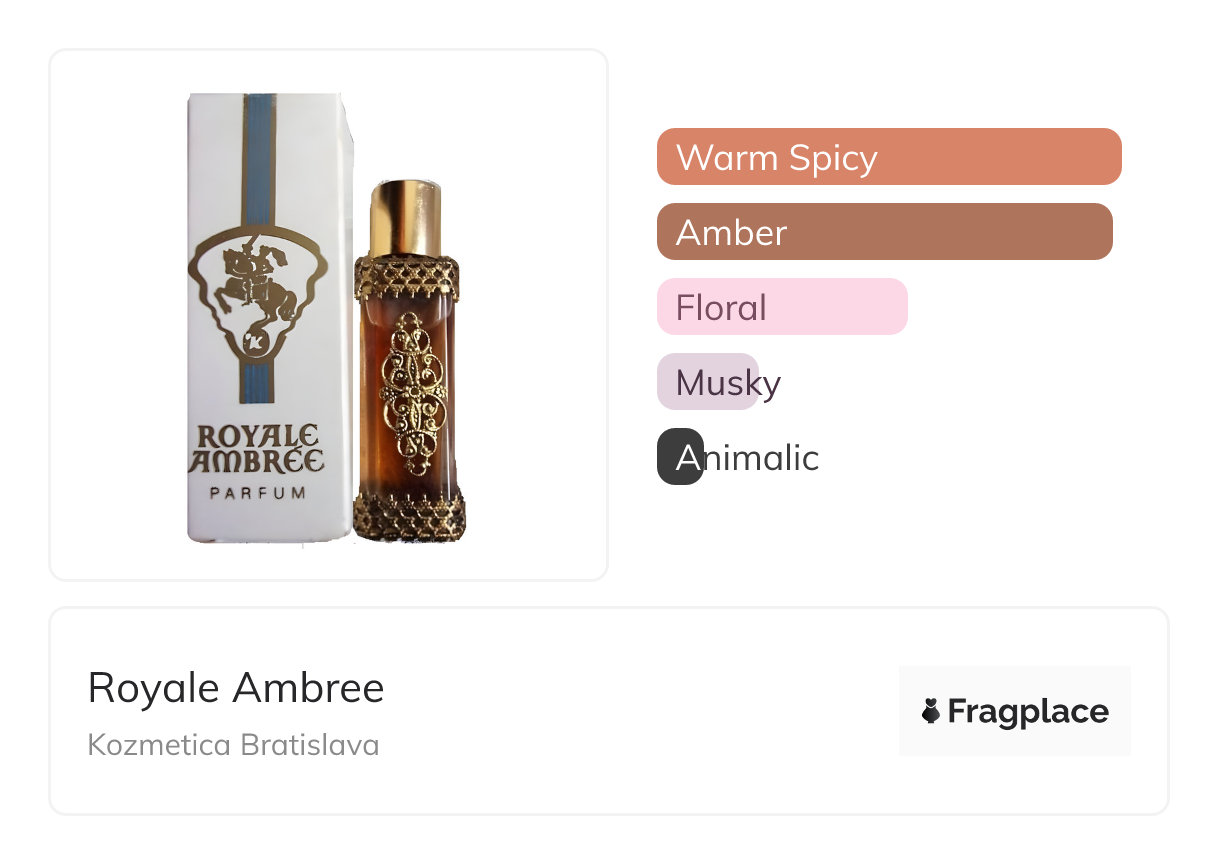Select the Amber accord bar
The height and width of the screenshot is (864, 1218).
(x=884, y=232)
